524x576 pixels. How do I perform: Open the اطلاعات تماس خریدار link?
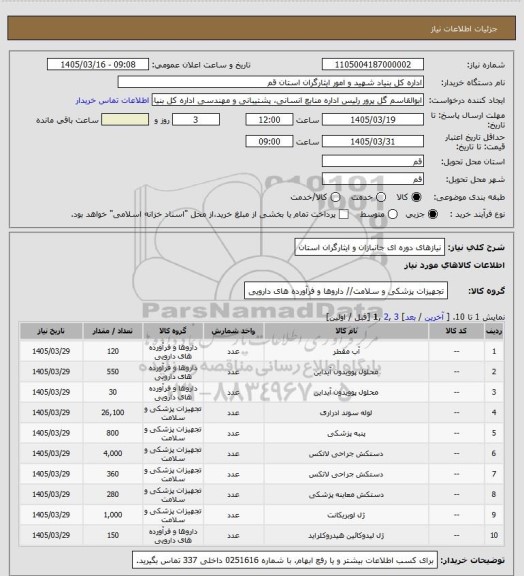tap(112, 100)
